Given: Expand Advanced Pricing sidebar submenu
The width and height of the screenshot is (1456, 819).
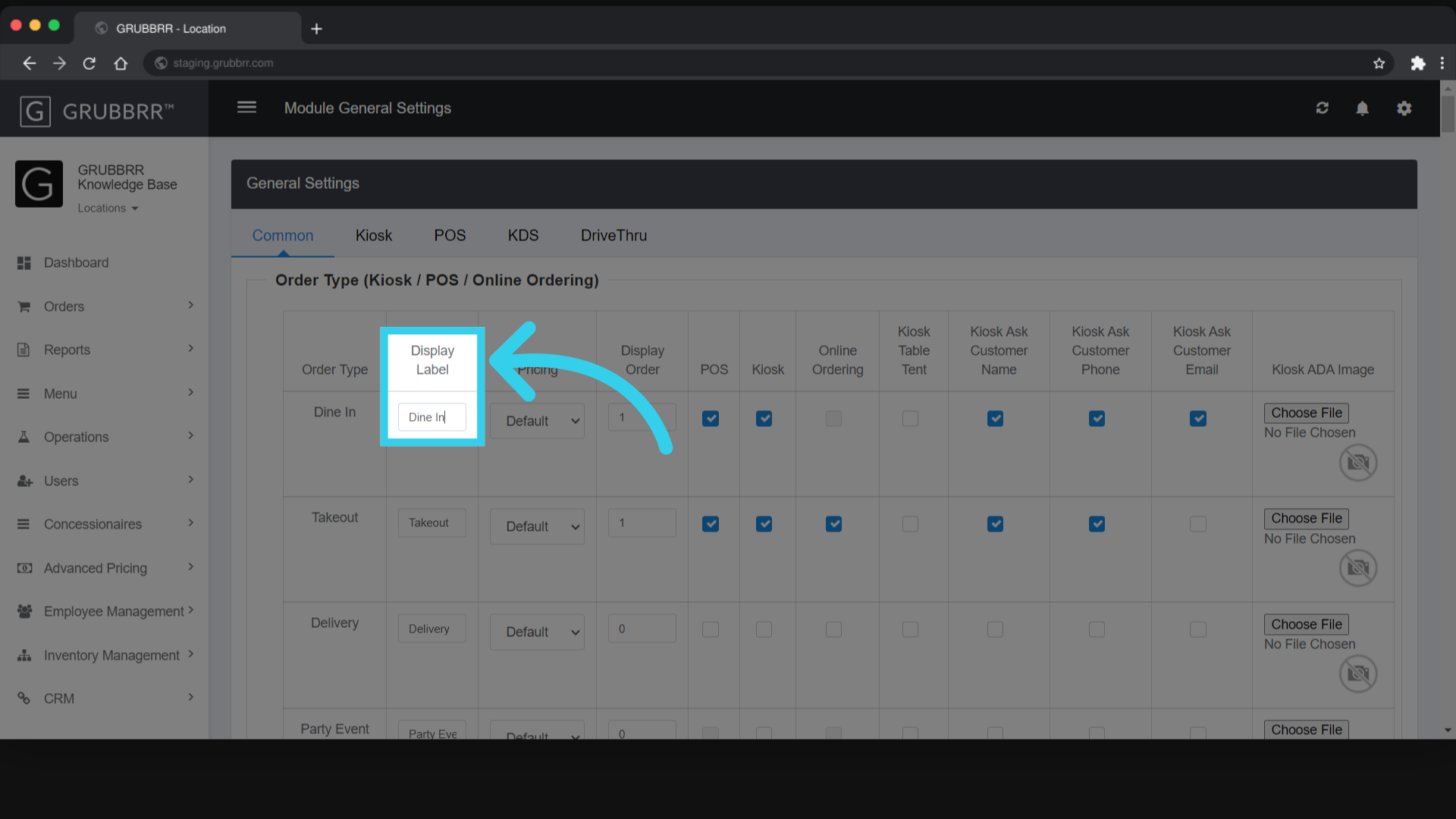Looking at the screenshot, I should (x=190, y=567).
